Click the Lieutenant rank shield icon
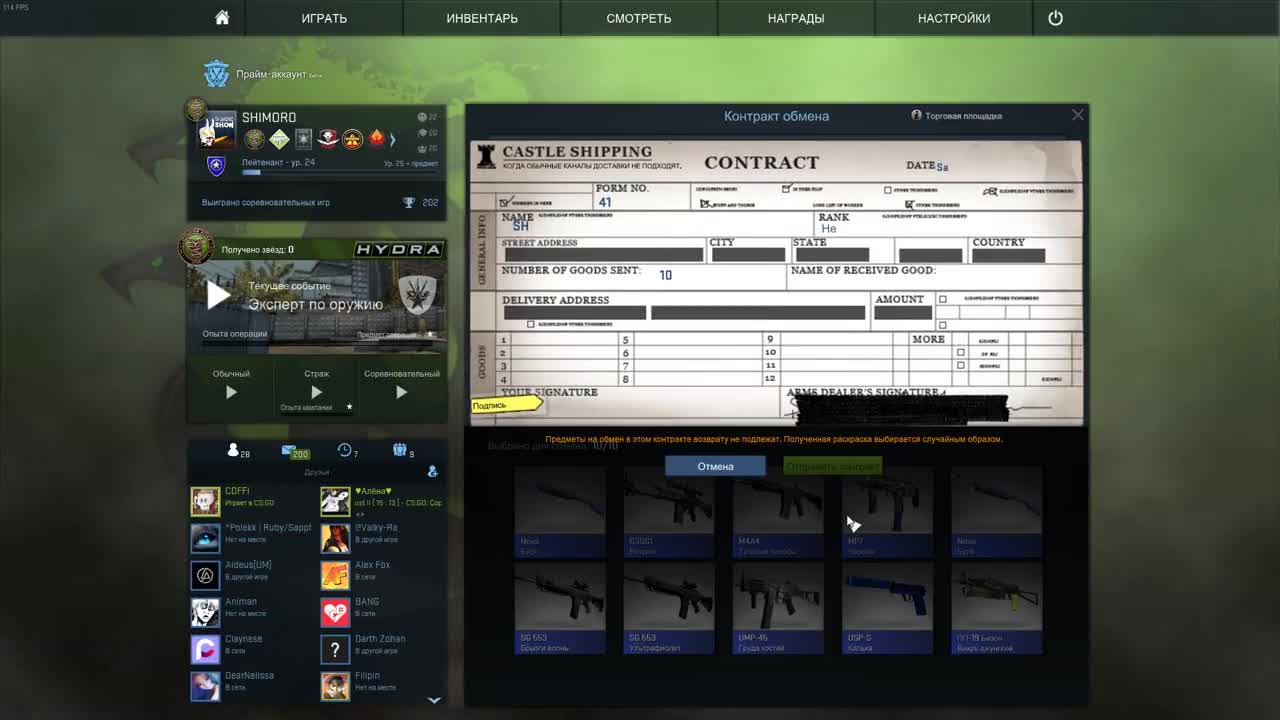1280x720 pixels. pyautogui.click(x=216, y=166)
